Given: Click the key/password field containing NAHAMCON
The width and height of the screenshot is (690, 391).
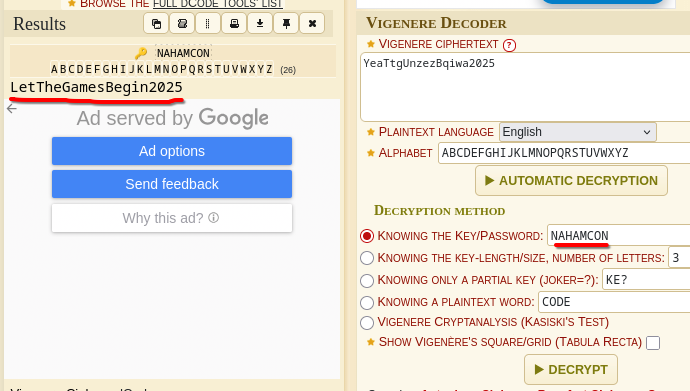Looking at the screenshot, I should [x=619, y=236].
